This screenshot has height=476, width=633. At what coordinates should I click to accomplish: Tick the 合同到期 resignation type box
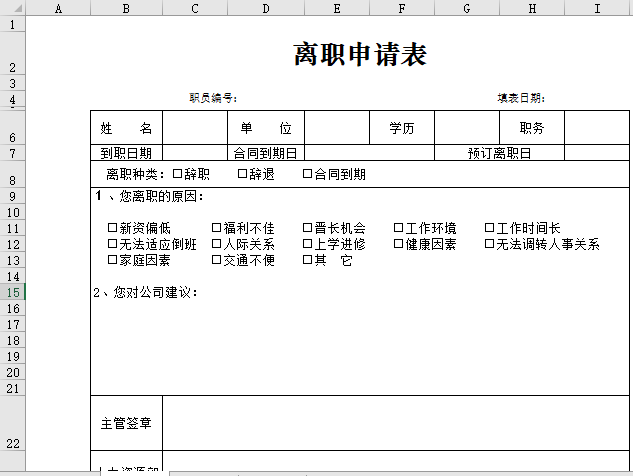click(308, 174)
